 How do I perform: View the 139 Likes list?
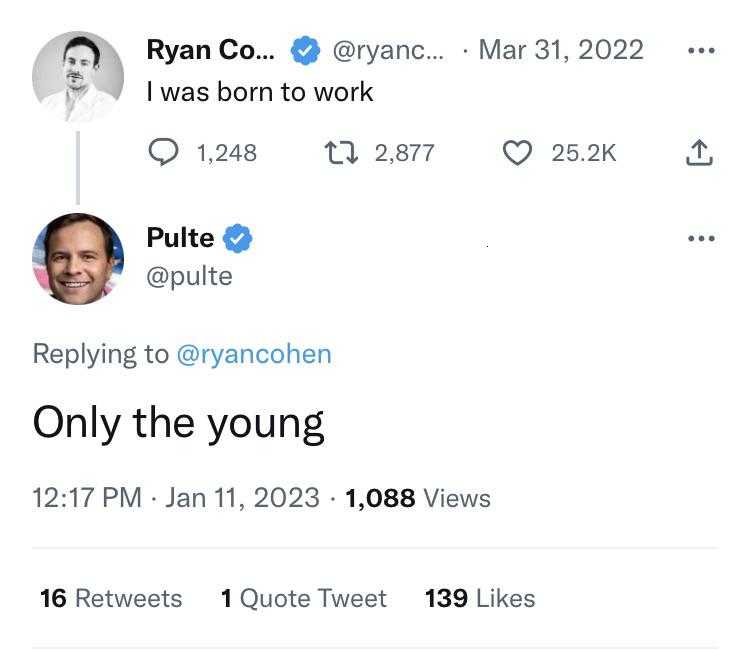coord(479,598)
